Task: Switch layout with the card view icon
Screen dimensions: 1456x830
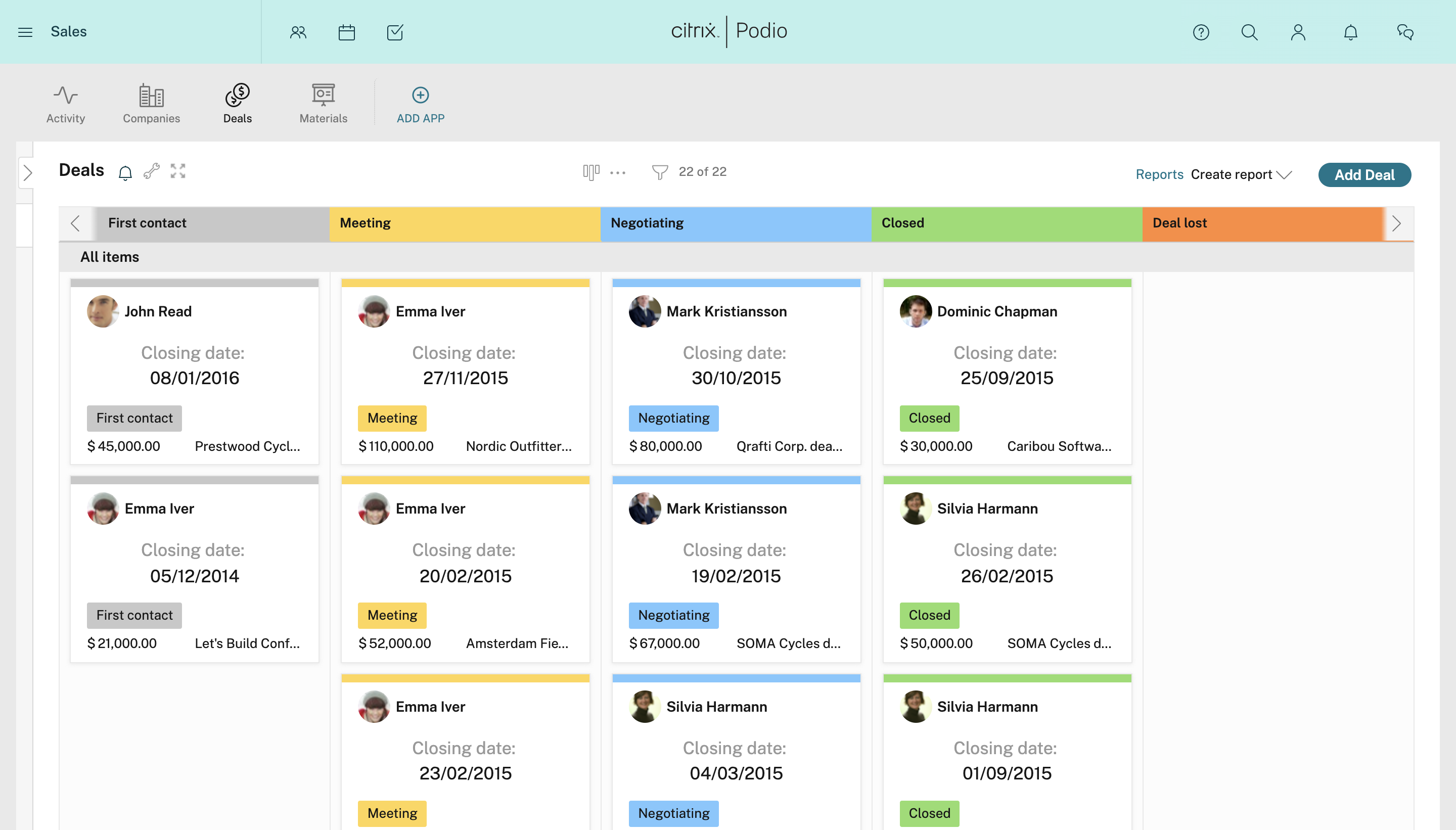Action: coord(591,172)
